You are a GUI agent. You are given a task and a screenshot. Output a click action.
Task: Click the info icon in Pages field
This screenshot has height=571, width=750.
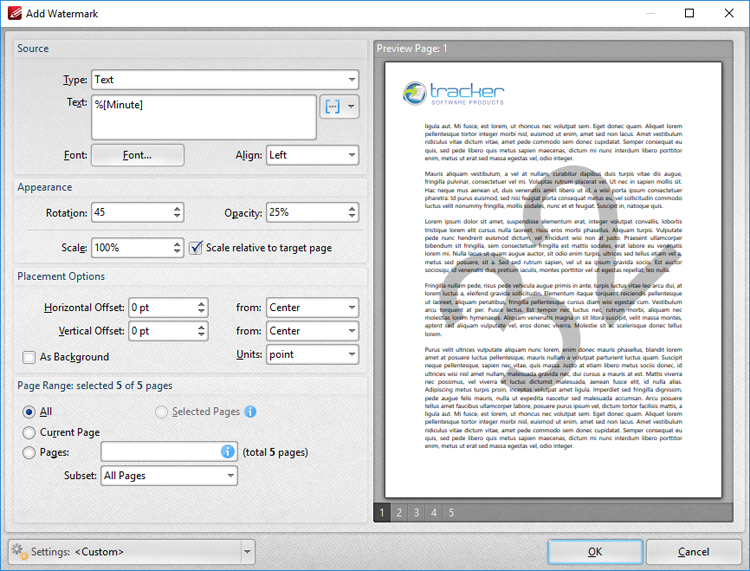[228, 451]
